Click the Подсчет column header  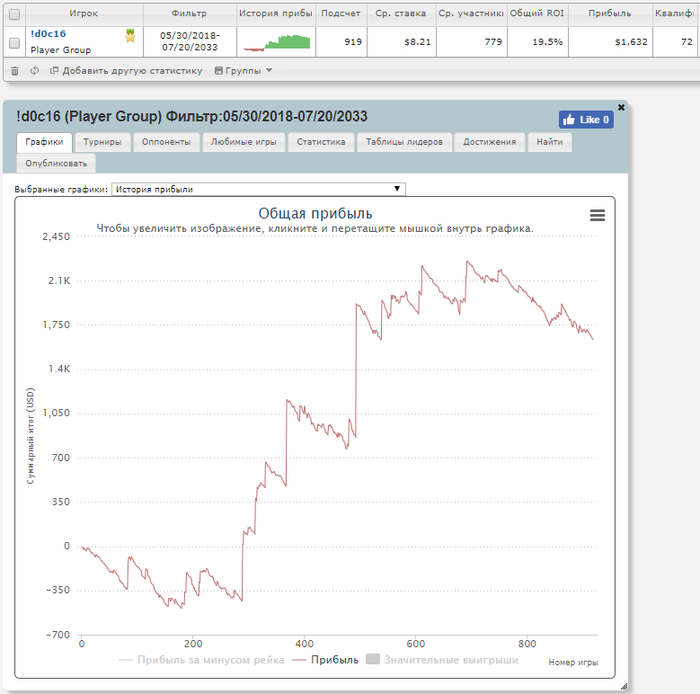pyautogui.click(x=341, y=13)
